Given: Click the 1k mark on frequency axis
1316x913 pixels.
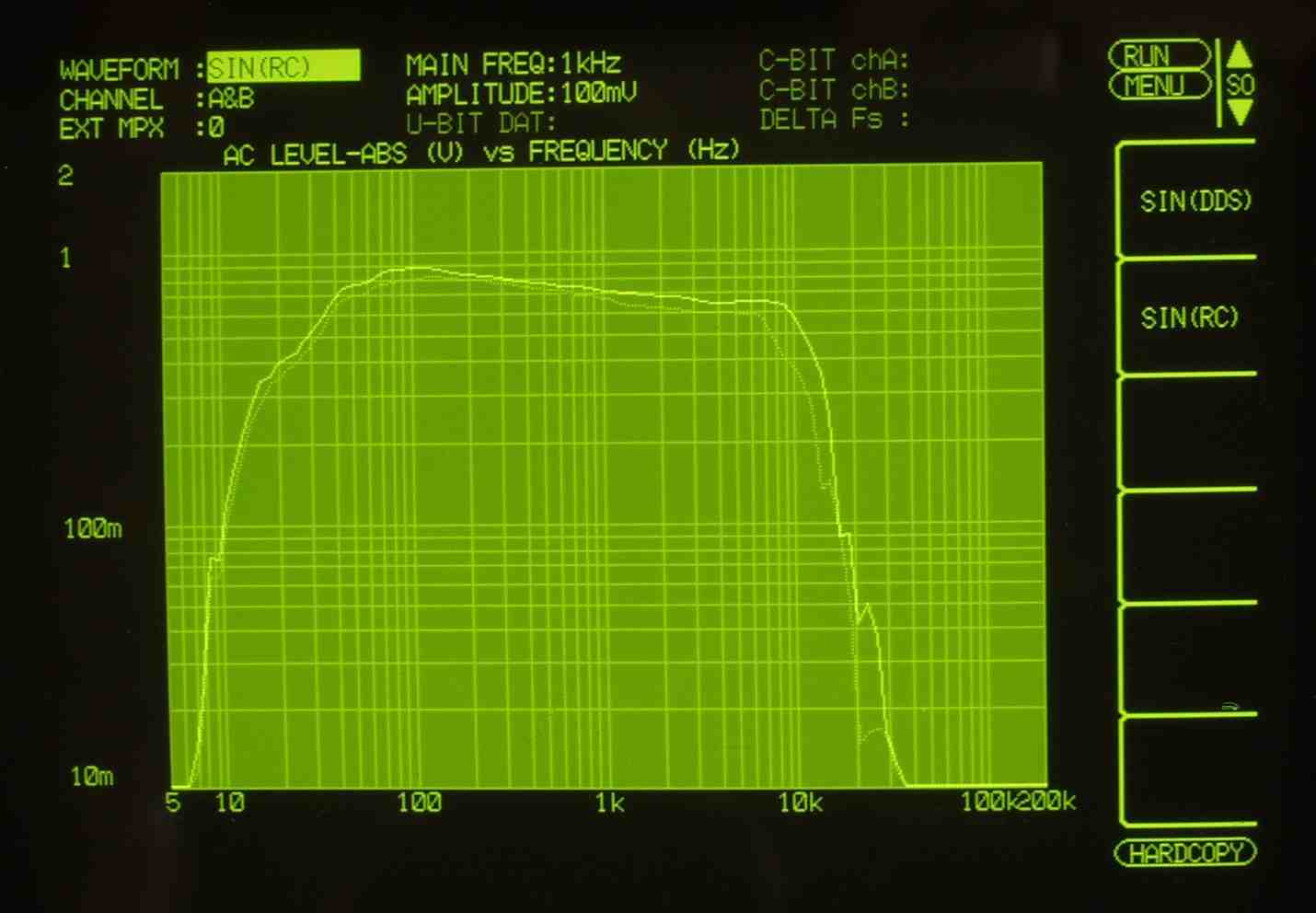Looking at the screenshot, I should (x=609, y=803).
